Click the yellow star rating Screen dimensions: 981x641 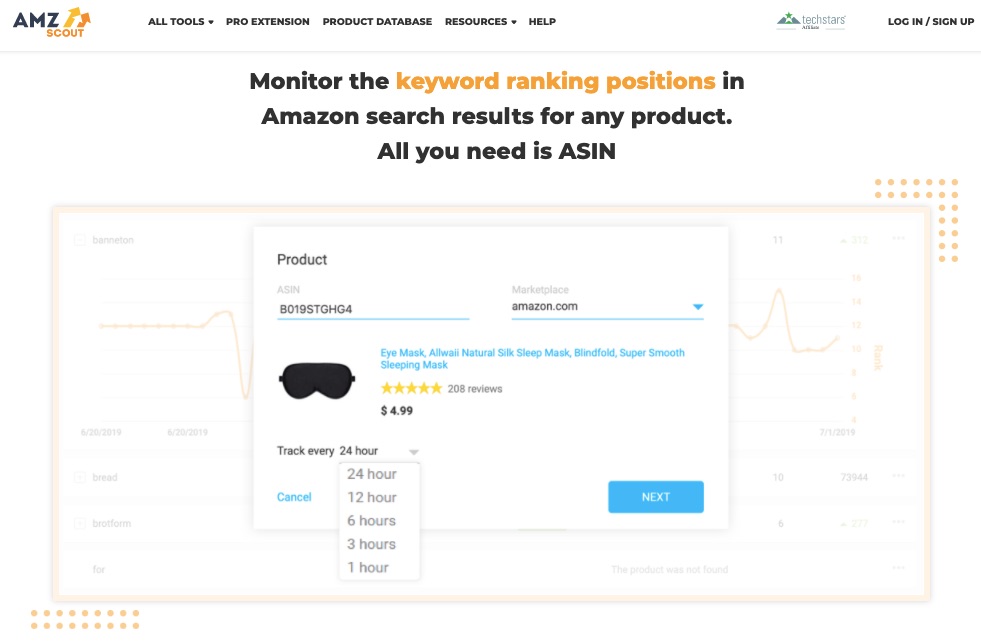point(411,388)
